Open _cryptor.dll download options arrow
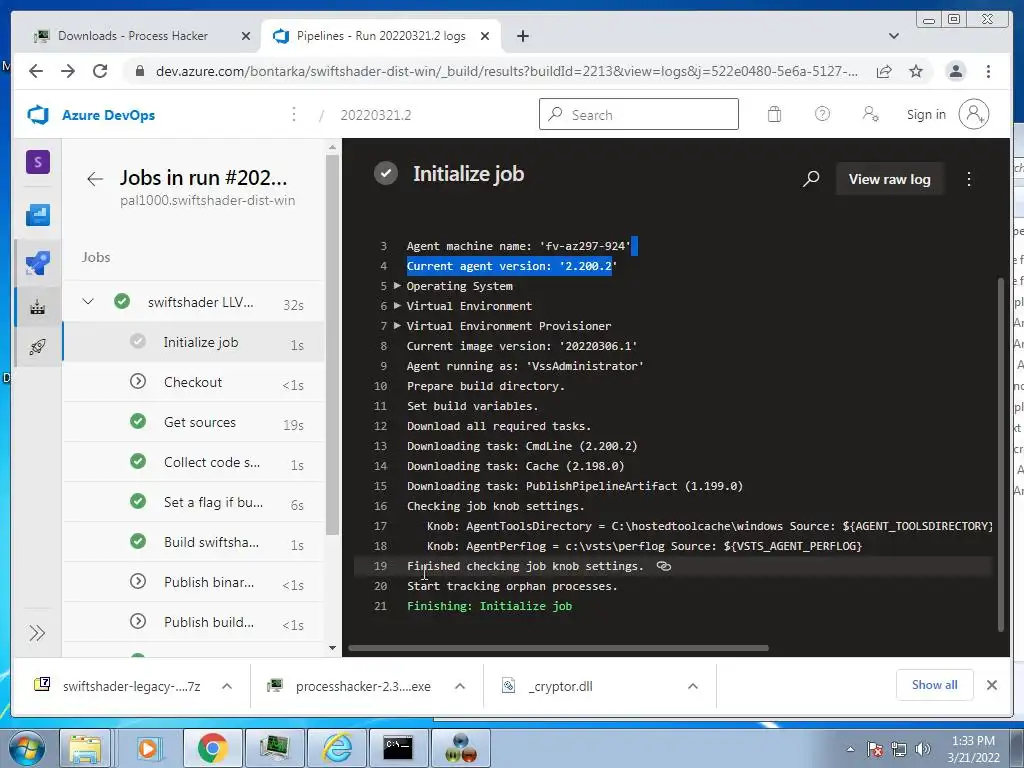Screen dimensions: 1024x768 click(693, 686)
